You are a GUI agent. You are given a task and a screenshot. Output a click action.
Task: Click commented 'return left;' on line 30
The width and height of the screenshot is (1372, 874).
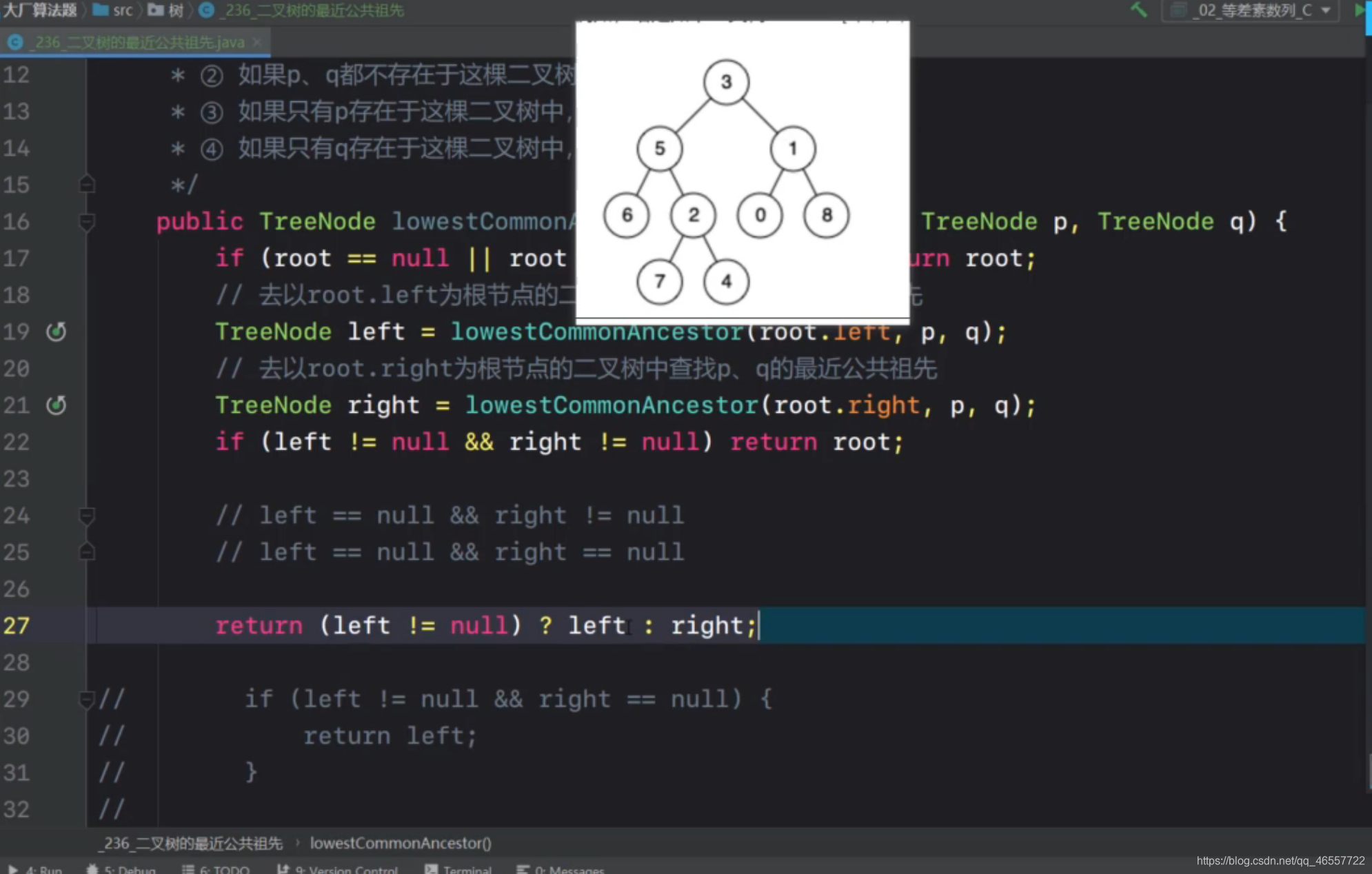pyautogui.click(x=390, y=735)
